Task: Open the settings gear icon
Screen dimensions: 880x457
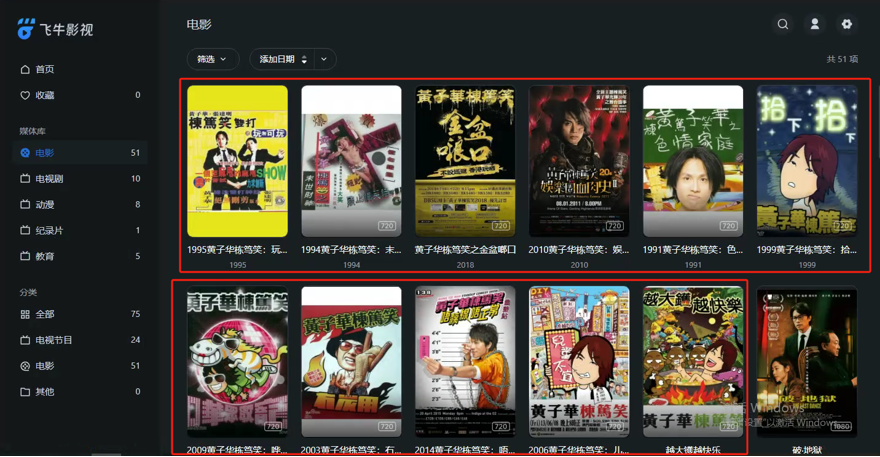Action: (x=846, y=24)
